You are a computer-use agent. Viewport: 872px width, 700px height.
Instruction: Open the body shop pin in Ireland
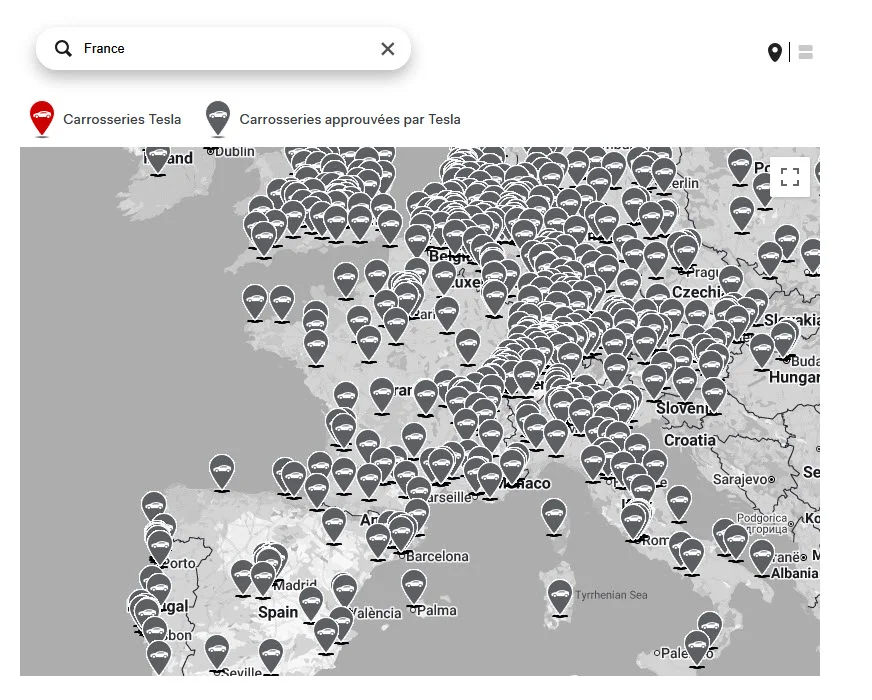pos(158,158)
